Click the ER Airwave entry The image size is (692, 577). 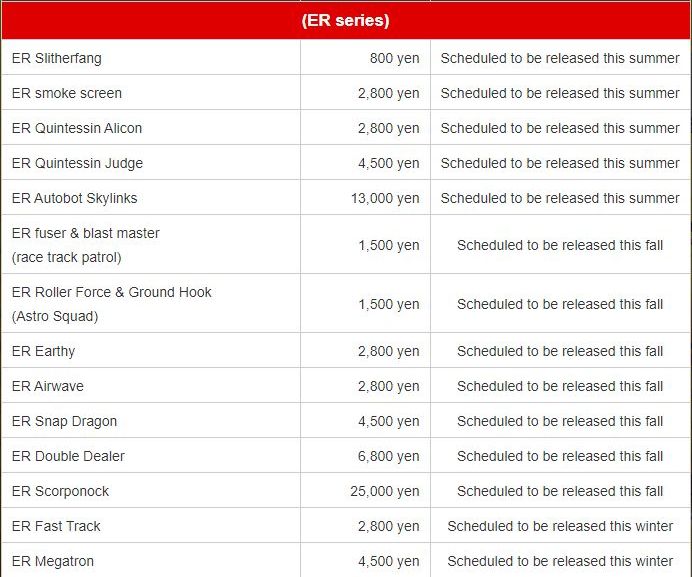48,386
